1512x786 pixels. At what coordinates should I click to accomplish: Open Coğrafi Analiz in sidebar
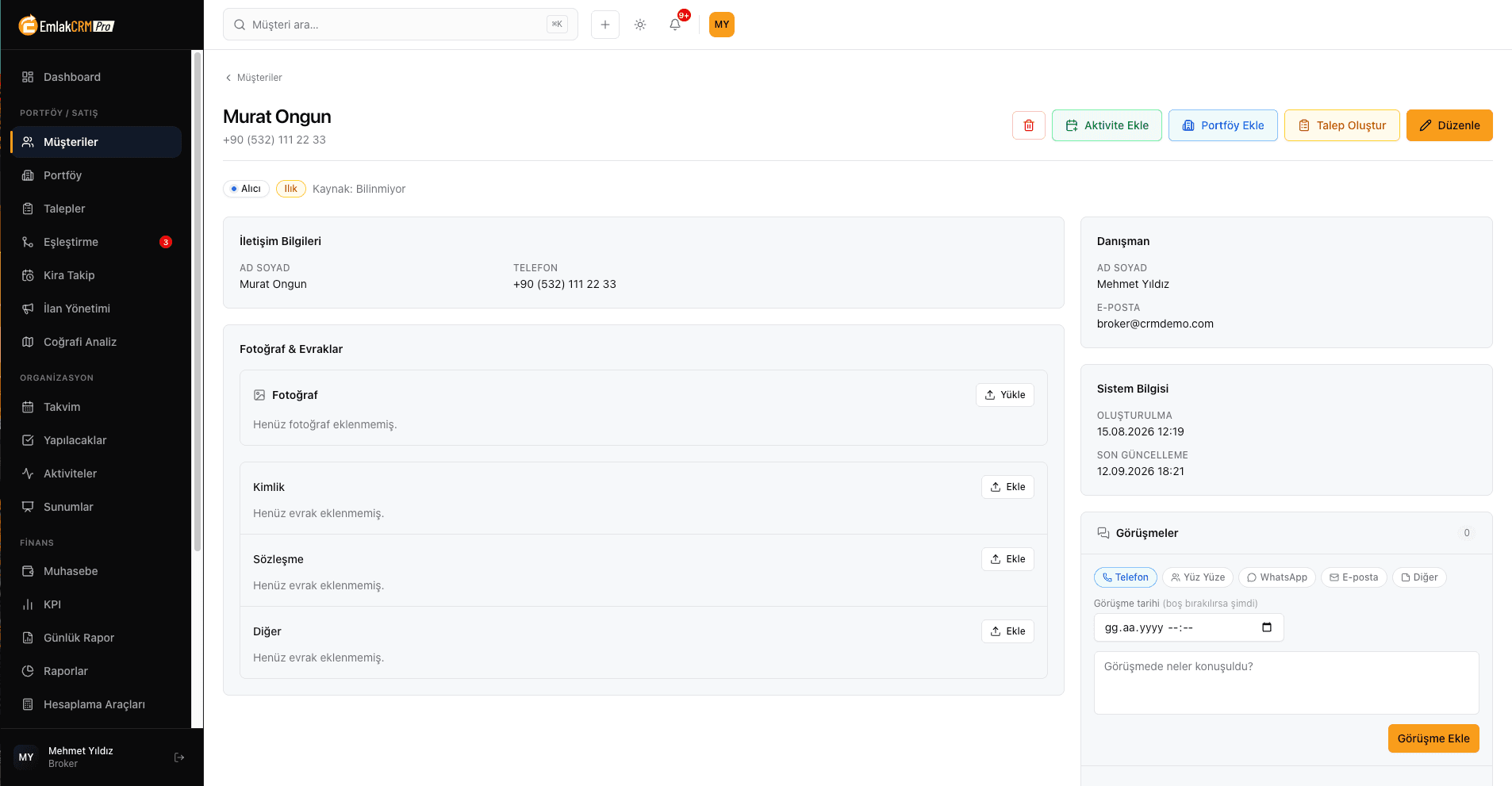[x=96, y=342]
